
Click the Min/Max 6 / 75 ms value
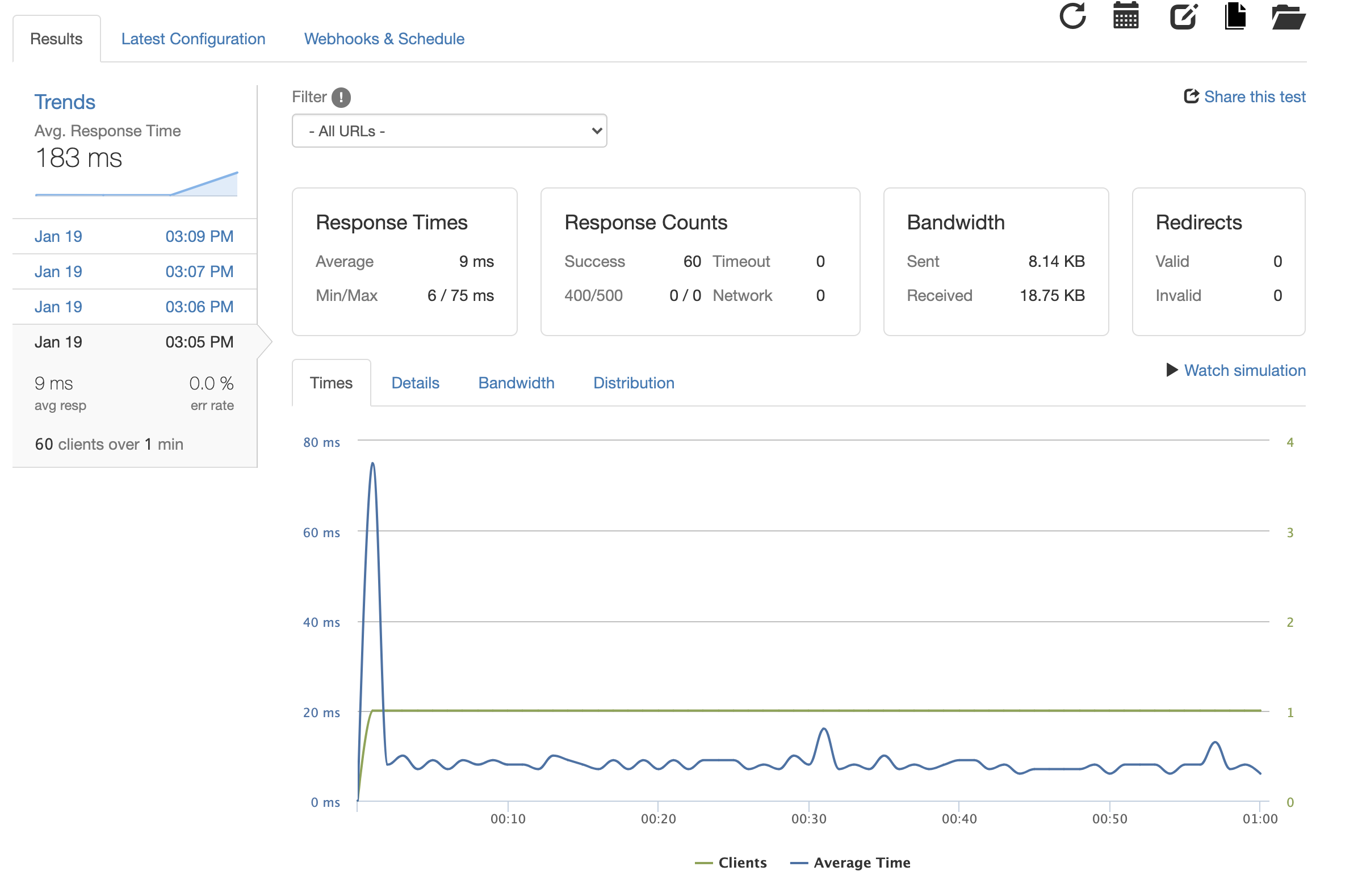[x=460, y=295]
